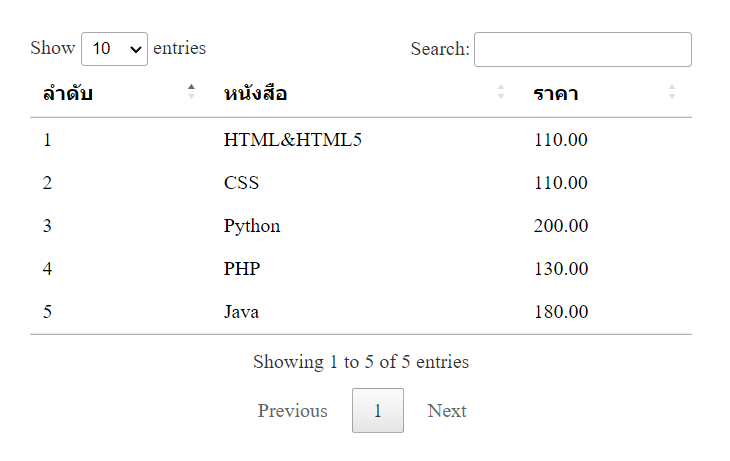
Task: Select page 1 in pagination
Action: 378,411
